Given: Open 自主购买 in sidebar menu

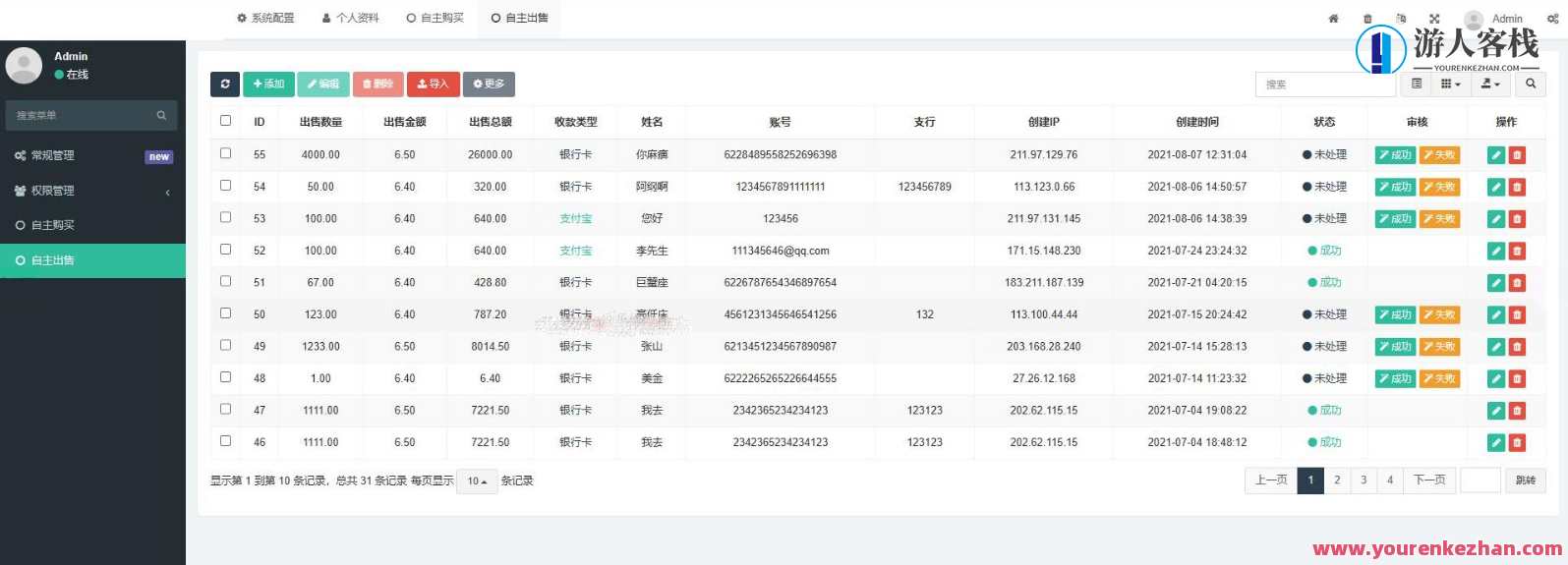Looking at the screenshot, I should [92, 225].
